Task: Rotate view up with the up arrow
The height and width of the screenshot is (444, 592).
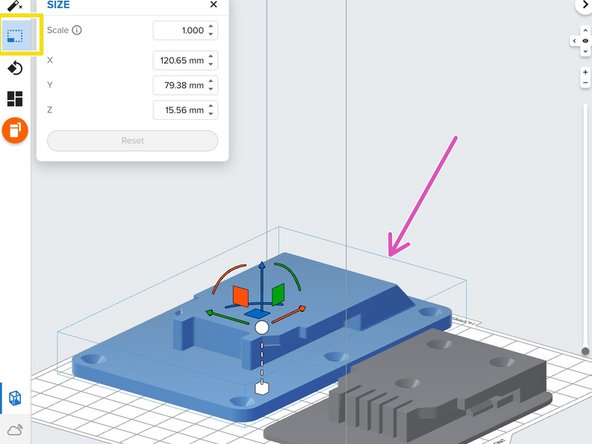Action: pos(586,30)
